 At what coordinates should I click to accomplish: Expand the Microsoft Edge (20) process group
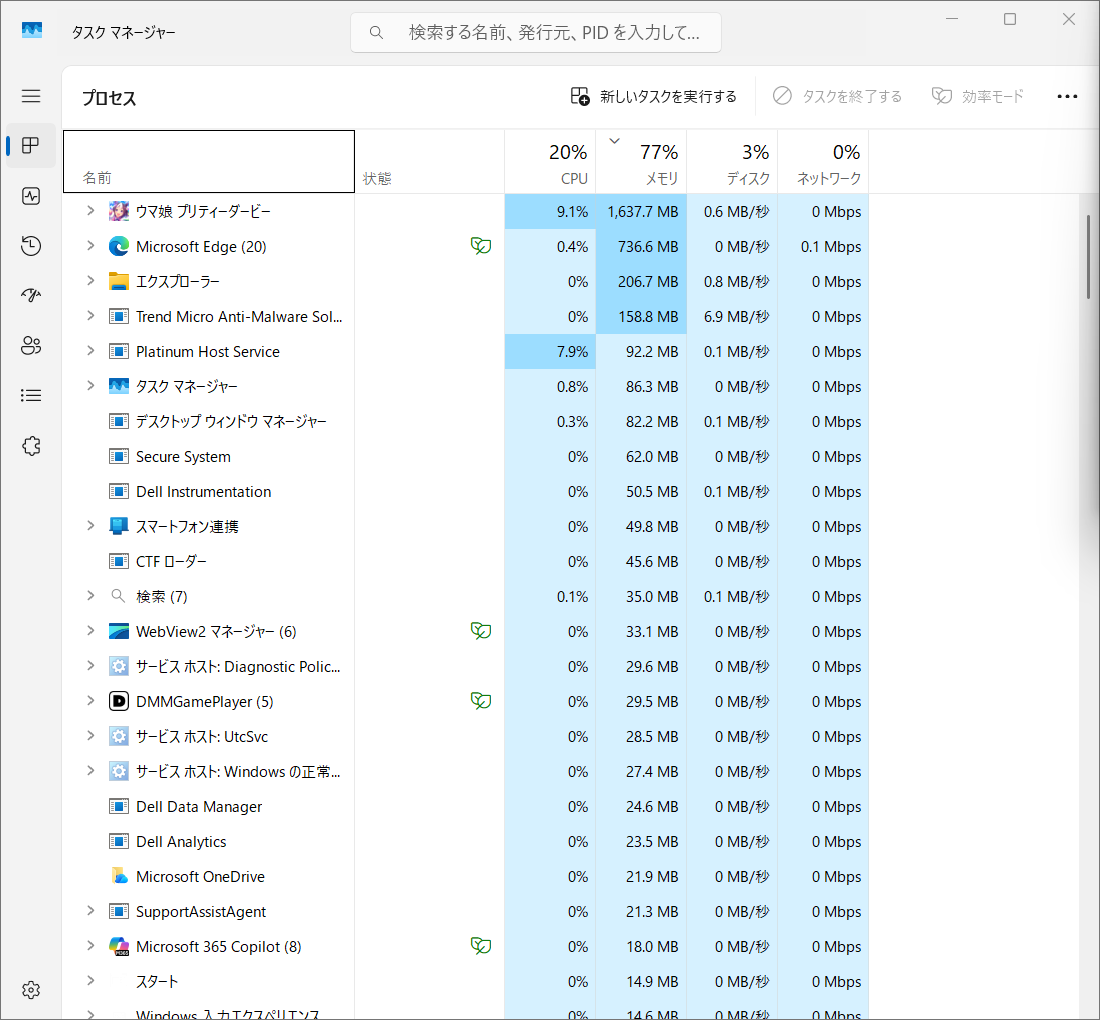[90, 246]
